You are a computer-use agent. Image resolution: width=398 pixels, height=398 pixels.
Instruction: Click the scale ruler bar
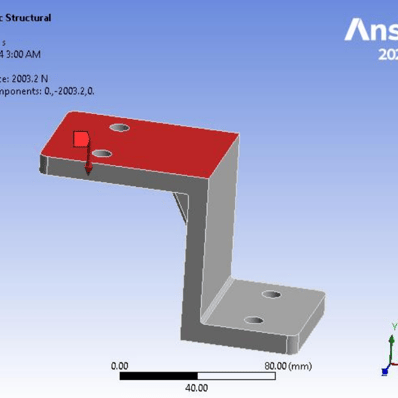click(x=197, y=376)
